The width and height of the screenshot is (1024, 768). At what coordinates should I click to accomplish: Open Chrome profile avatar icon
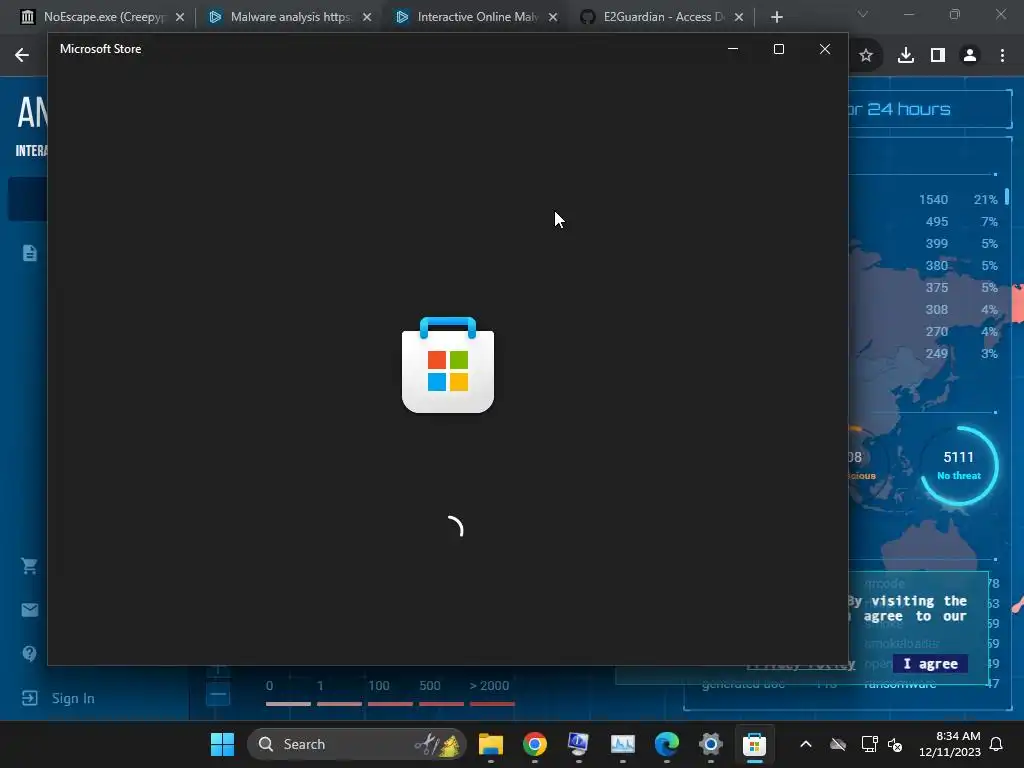[x=970, y=56]
